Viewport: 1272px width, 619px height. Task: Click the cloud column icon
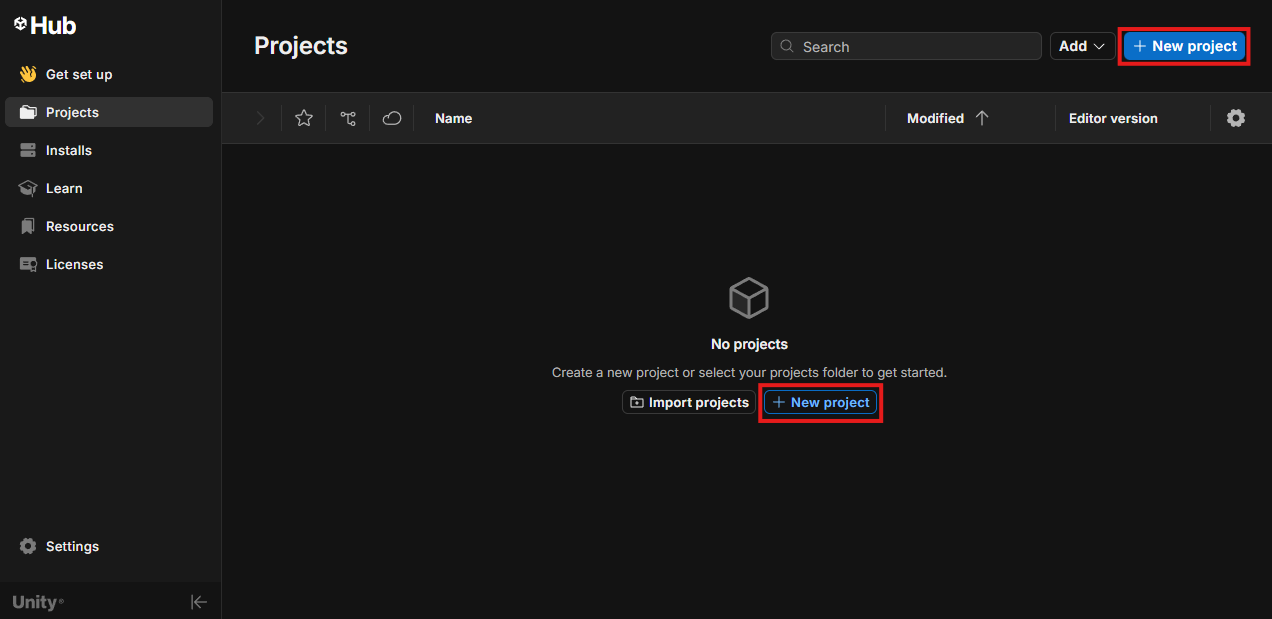(x=392, y=118)
